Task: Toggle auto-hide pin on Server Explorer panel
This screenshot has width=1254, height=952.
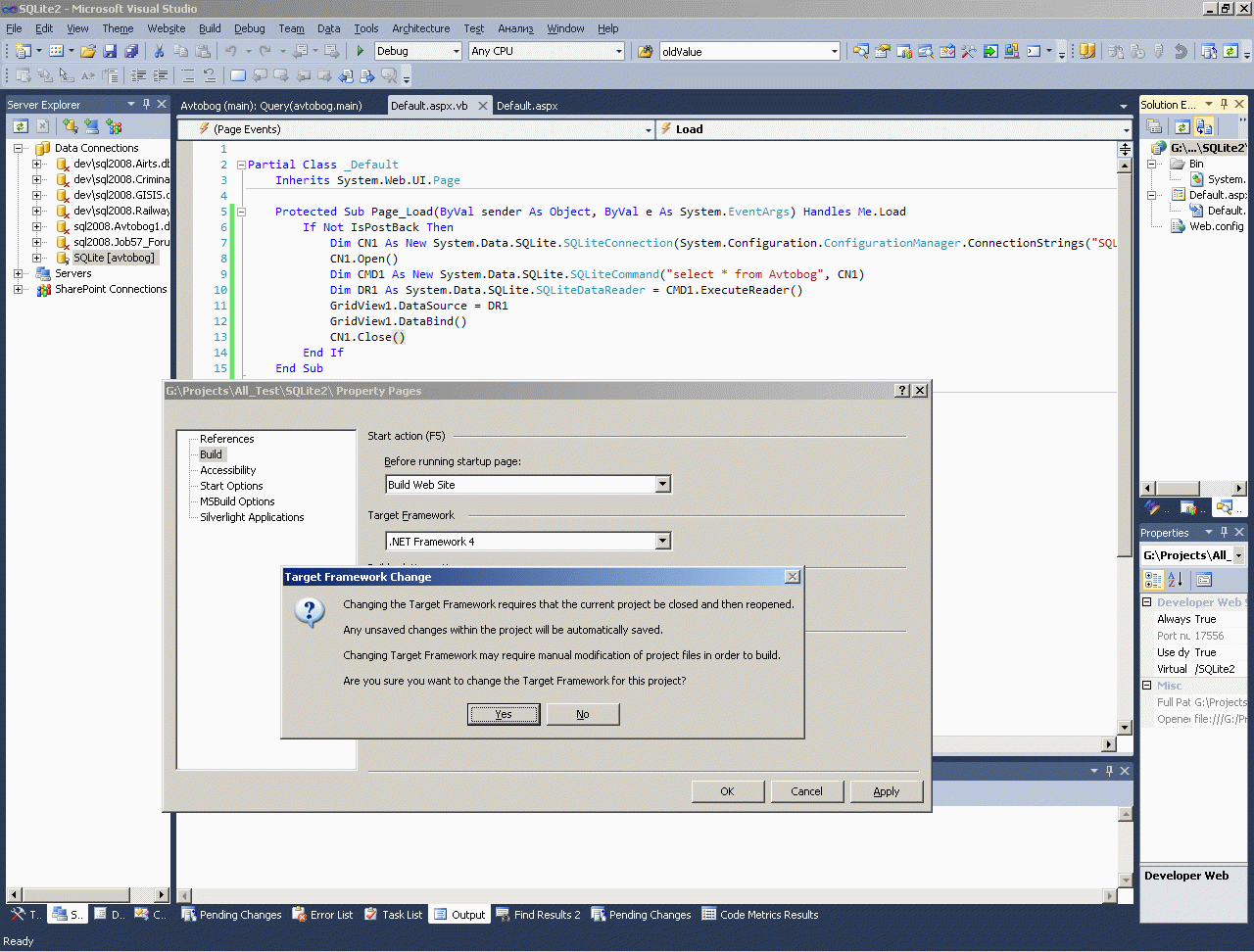Action: click(x=147, y=104)
